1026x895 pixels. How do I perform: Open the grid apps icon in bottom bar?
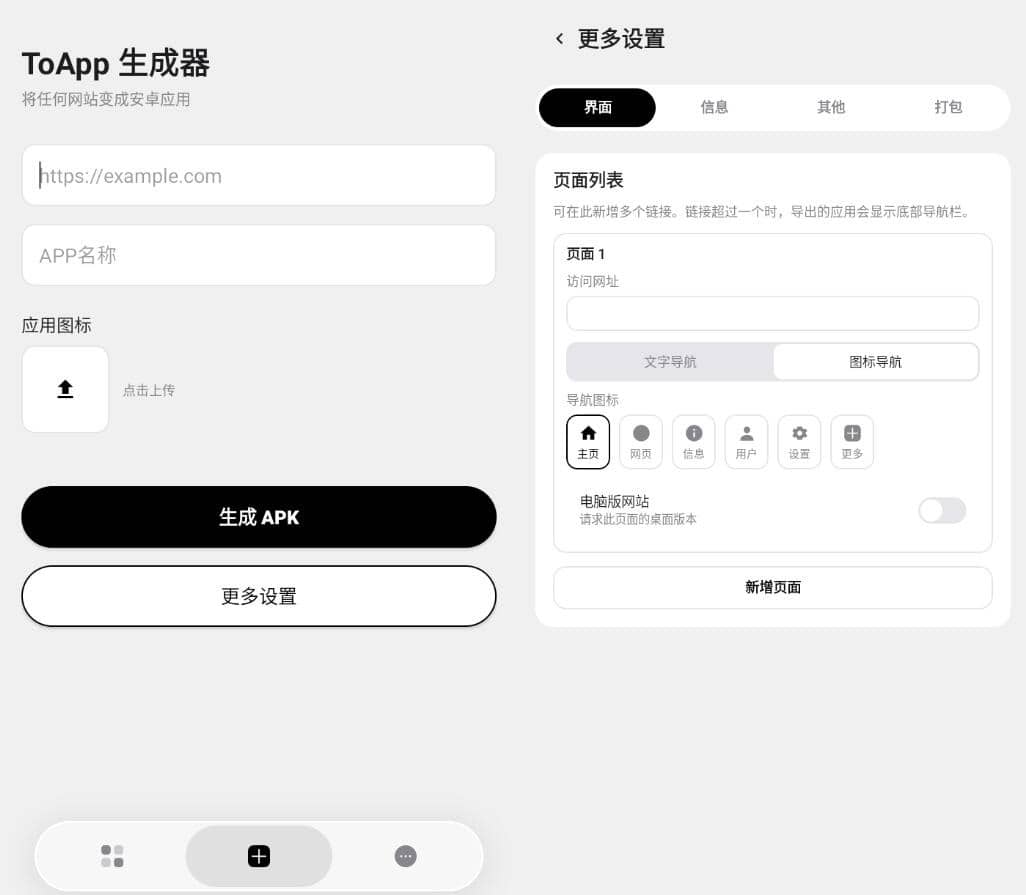[x=112, y=856]
